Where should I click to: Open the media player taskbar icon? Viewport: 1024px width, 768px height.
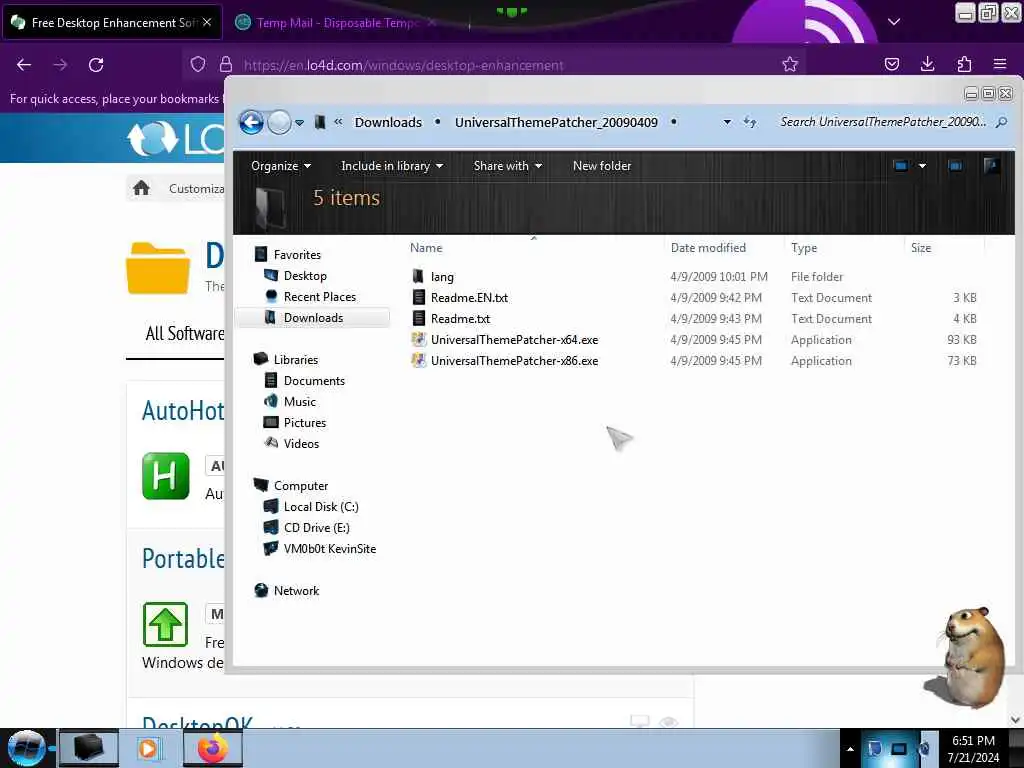pos(148,748)
